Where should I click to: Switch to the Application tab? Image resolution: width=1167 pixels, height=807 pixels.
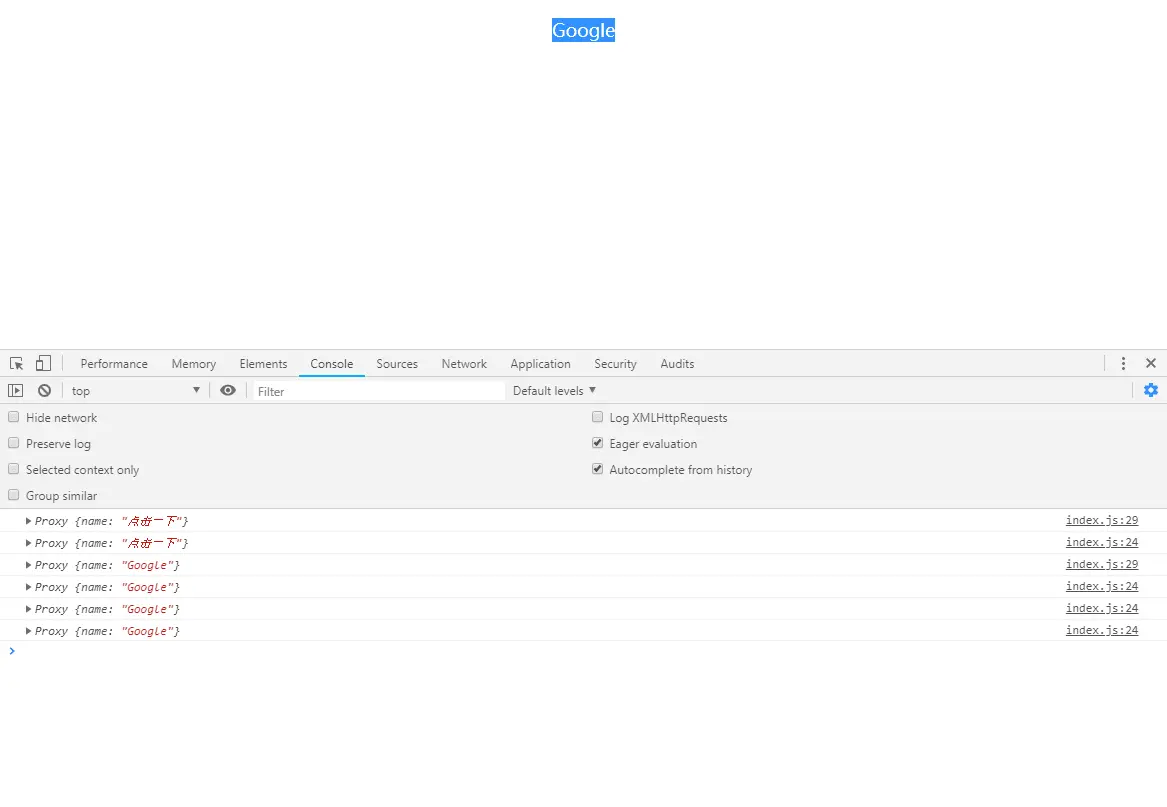[540, 363]
